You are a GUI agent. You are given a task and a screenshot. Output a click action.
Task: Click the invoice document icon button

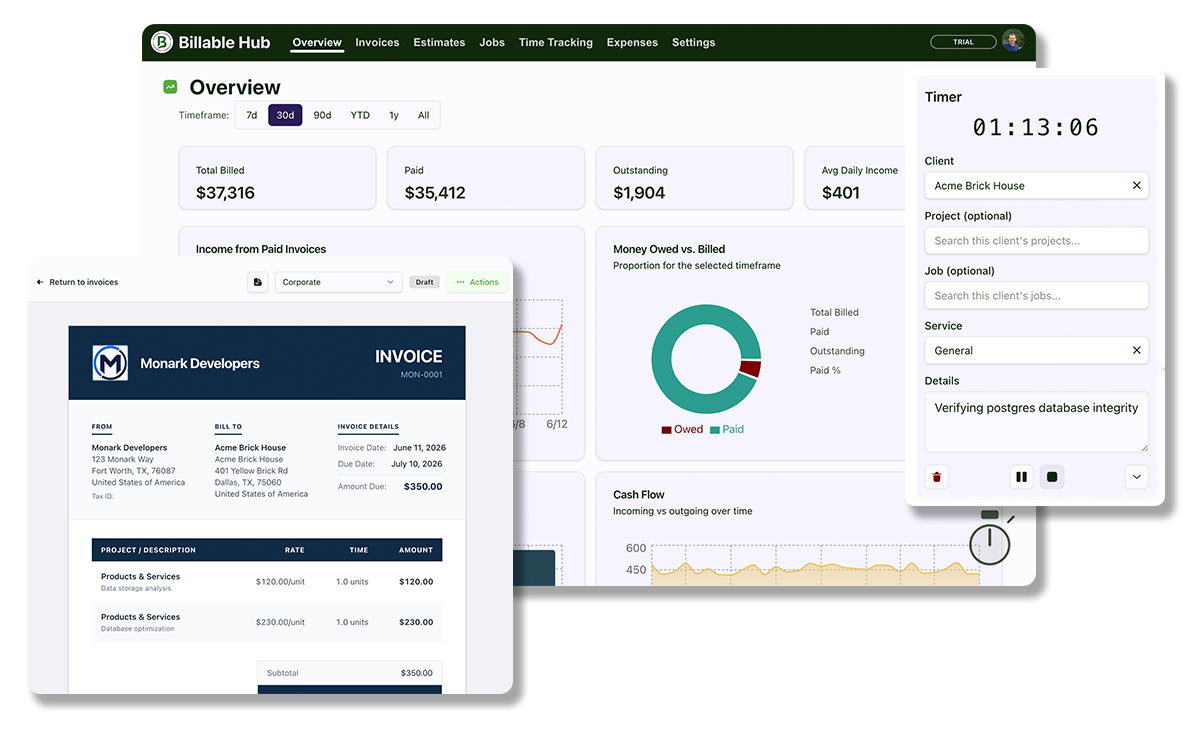[x=258, y=282]
